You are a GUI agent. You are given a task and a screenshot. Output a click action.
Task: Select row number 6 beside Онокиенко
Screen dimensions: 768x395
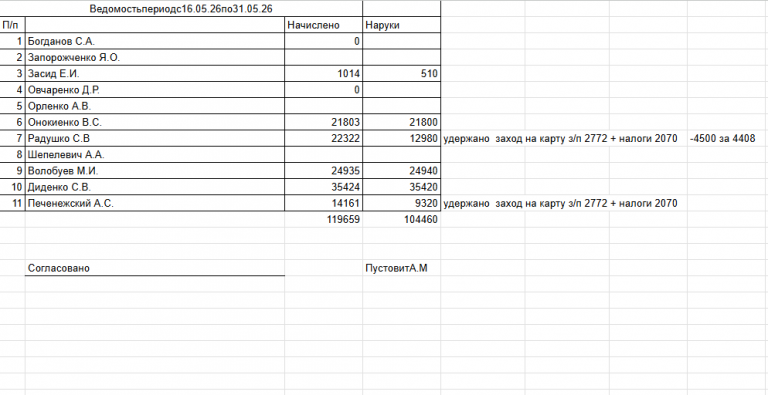tap(12, 122)
